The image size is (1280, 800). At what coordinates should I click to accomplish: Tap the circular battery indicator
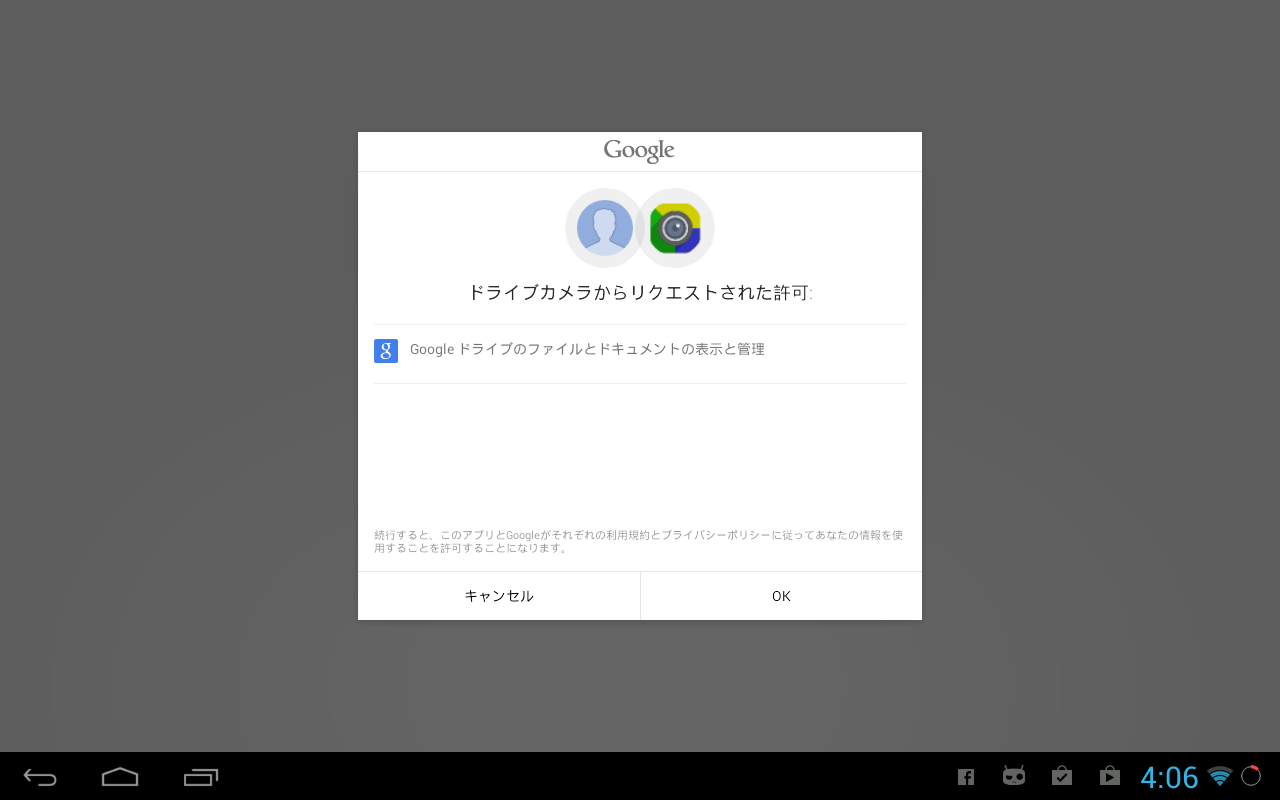click(1251, 776)
